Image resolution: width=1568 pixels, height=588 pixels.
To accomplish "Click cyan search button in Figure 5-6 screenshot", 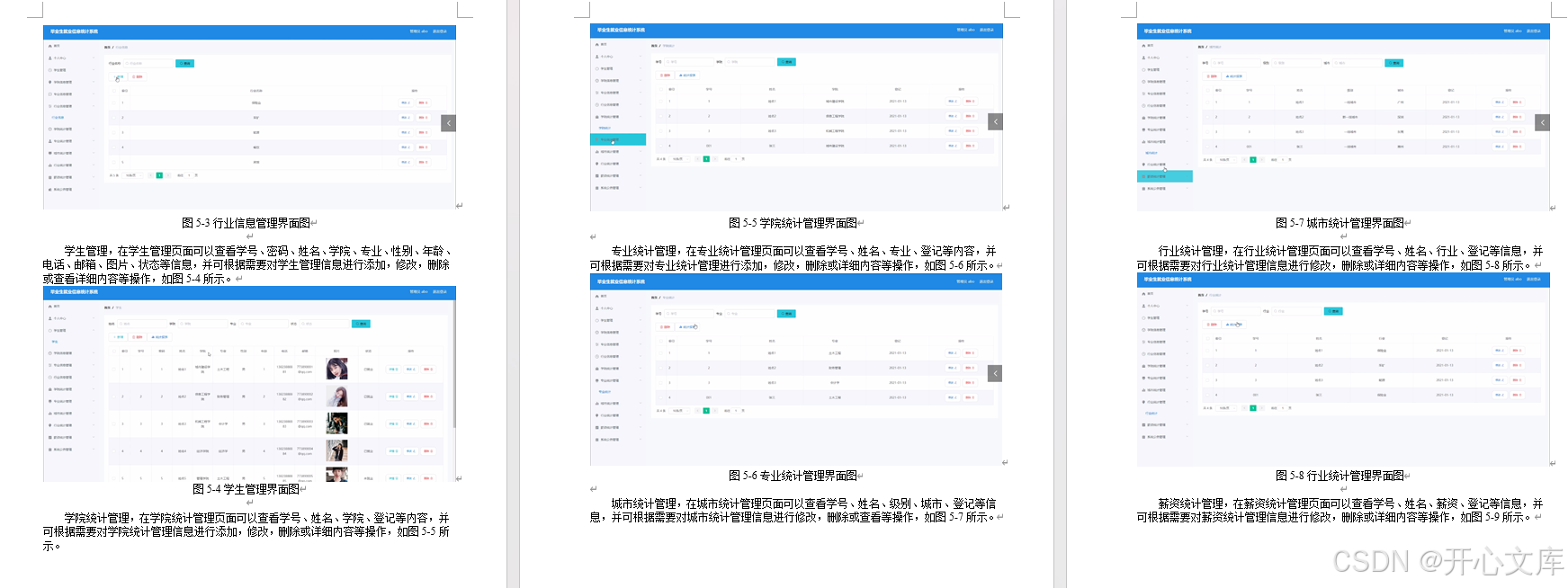I will pyautogui.click(x=786, y=314).
